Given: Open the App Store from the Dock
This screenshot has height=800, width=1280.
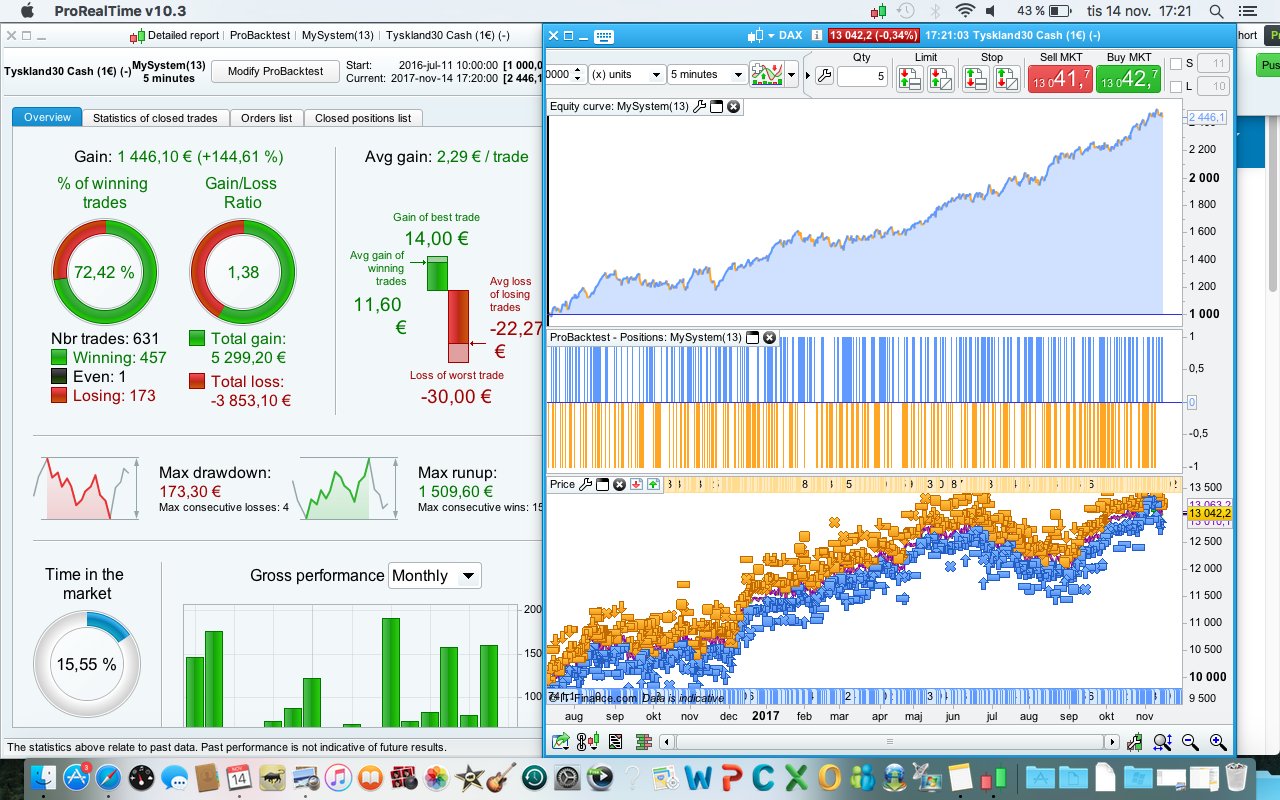Looking at the screenshot, I should (x=77, y=776).
